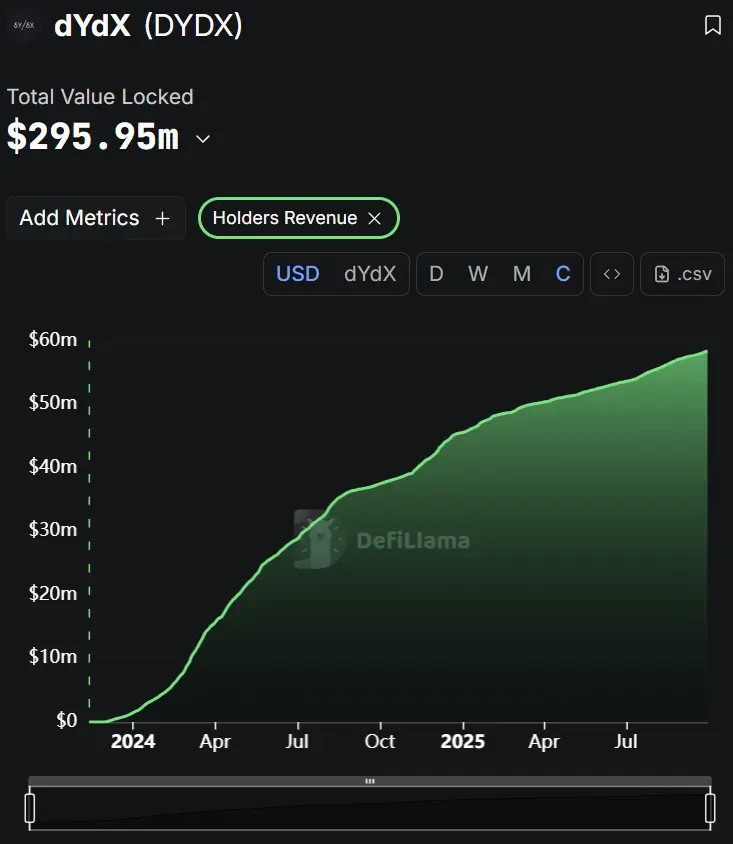Click the $295.95m TVL value
The height and width of the screenshot is (844, 733).
click(x=93, y=137)
